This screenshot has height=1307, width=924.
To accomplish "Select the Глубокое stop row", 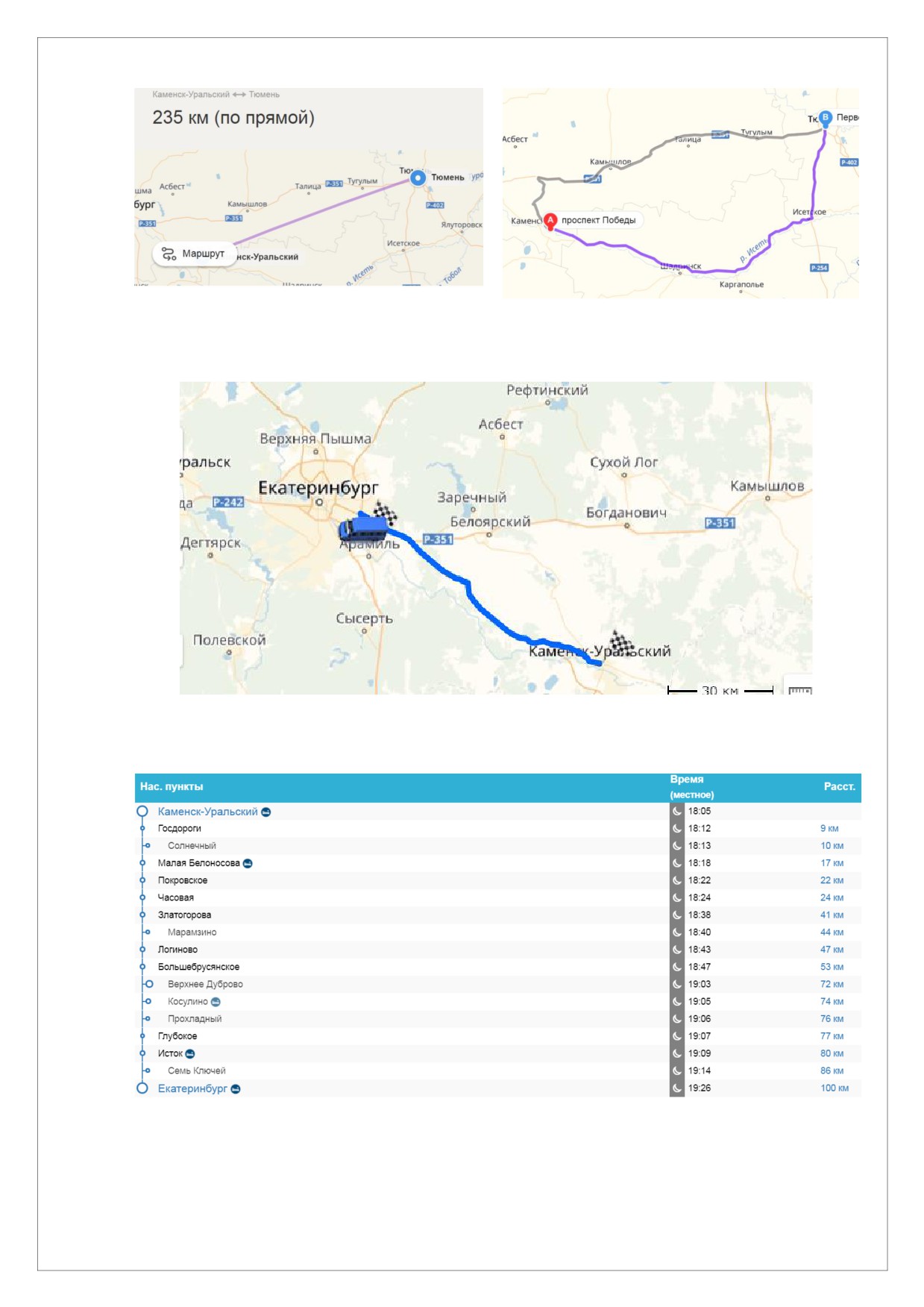I will pos(497,1036).
